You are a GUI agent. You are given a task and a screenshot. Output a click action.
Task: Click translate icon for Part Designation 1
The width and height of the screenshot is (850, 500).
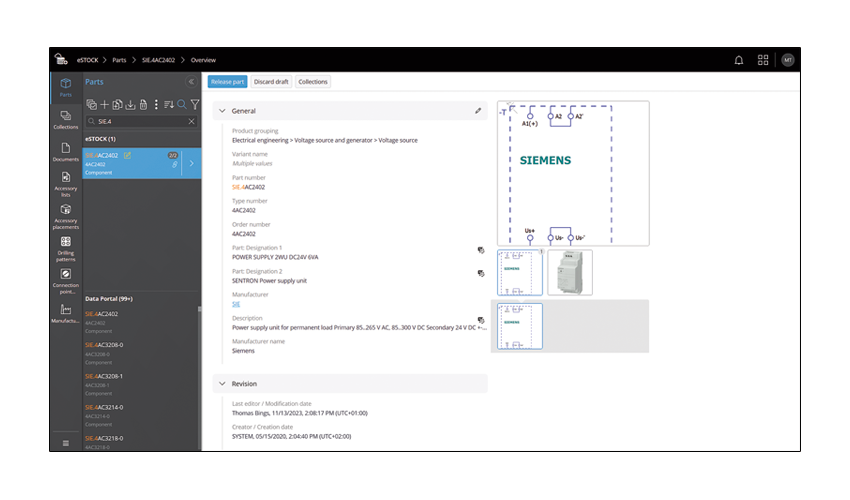(480, 250)
